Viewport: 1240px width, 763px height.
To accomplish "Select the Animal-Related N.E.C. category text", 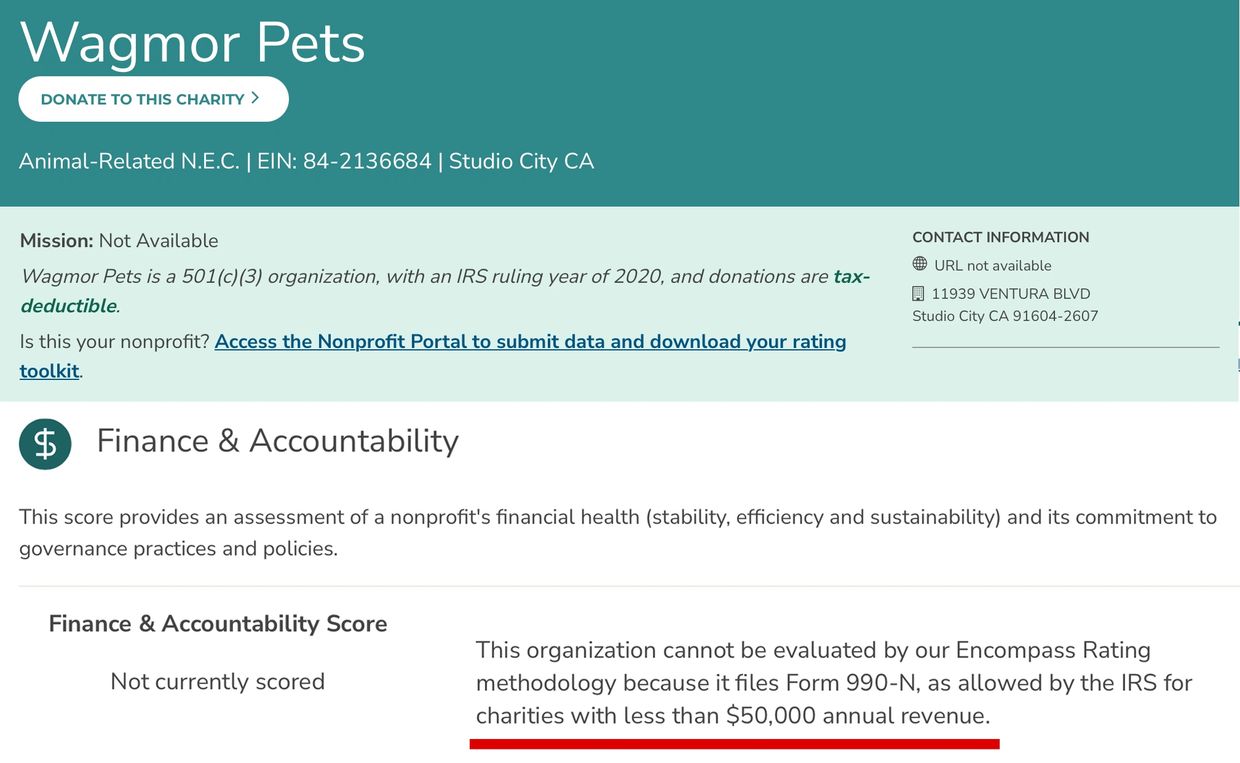I will [x=130, y=160].
